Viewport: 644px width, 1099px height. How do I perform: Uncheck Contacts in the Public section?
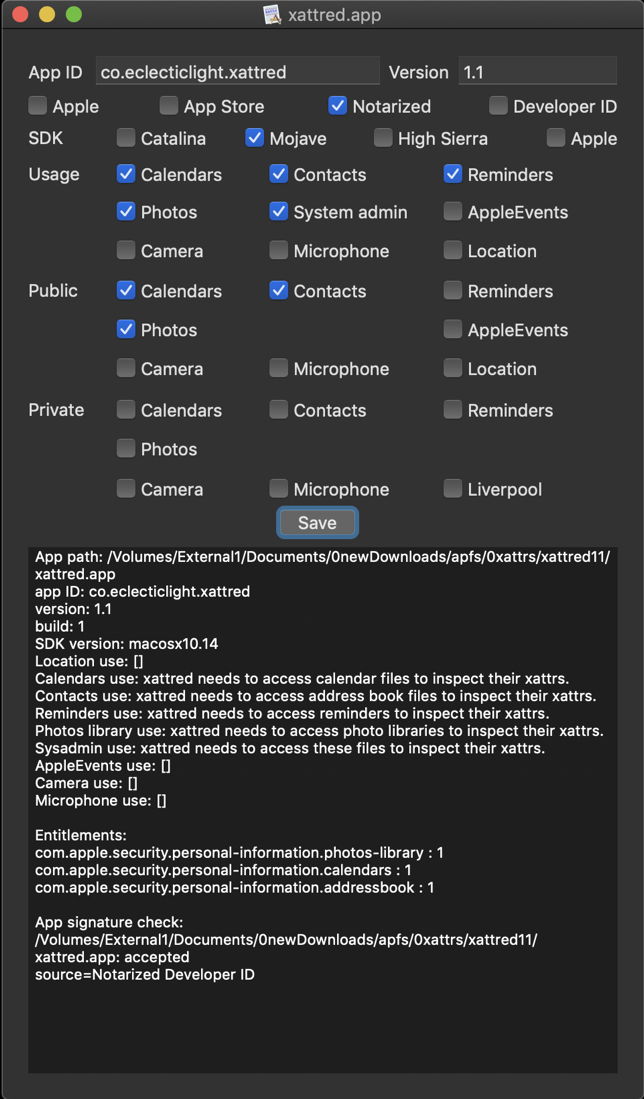tap(279, 290)
